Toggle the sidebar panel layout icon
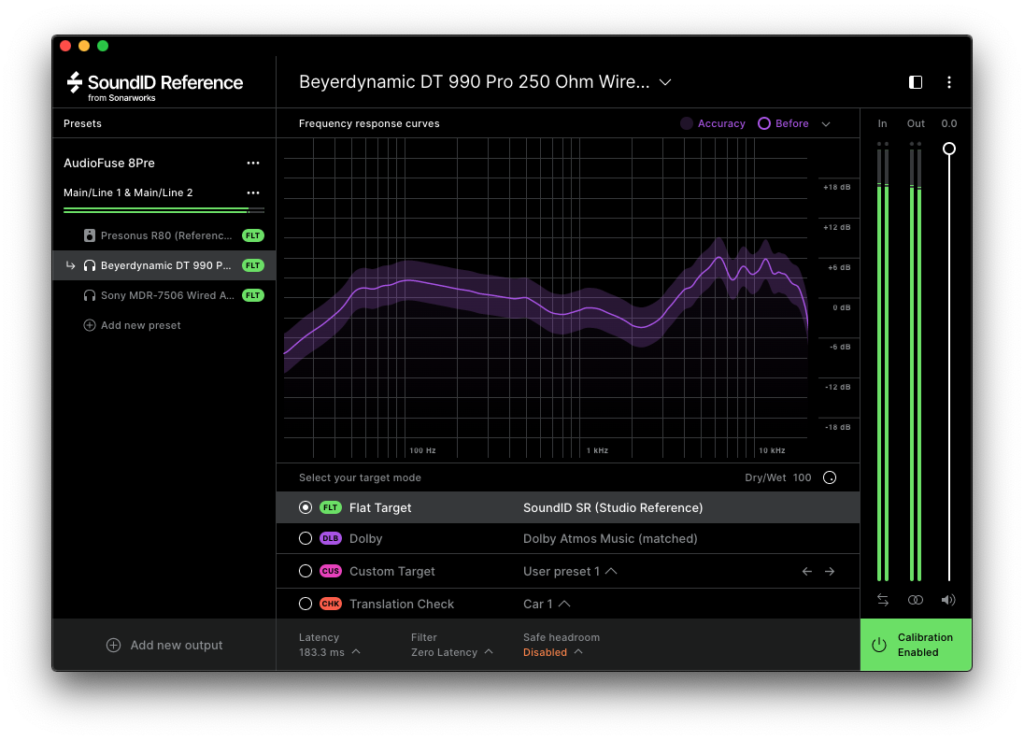The width and height of the screenshot is (1024, 740). (x=915, y=82)
